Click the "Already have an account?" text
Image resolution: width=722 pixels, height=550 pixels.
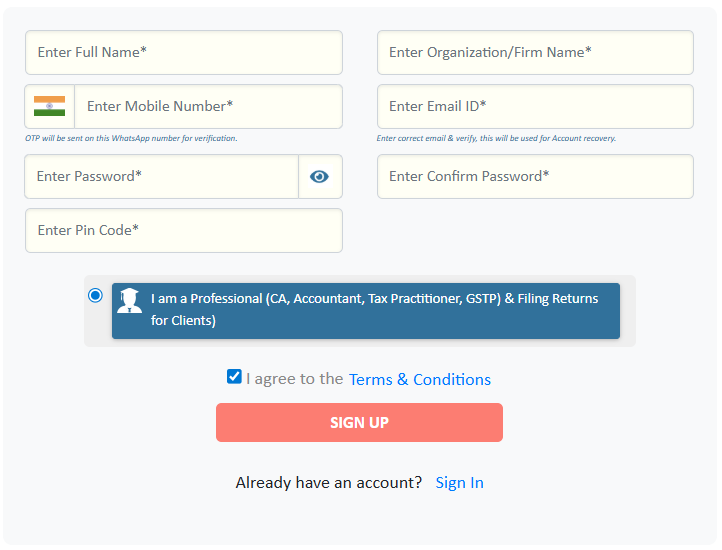[329, 483]
